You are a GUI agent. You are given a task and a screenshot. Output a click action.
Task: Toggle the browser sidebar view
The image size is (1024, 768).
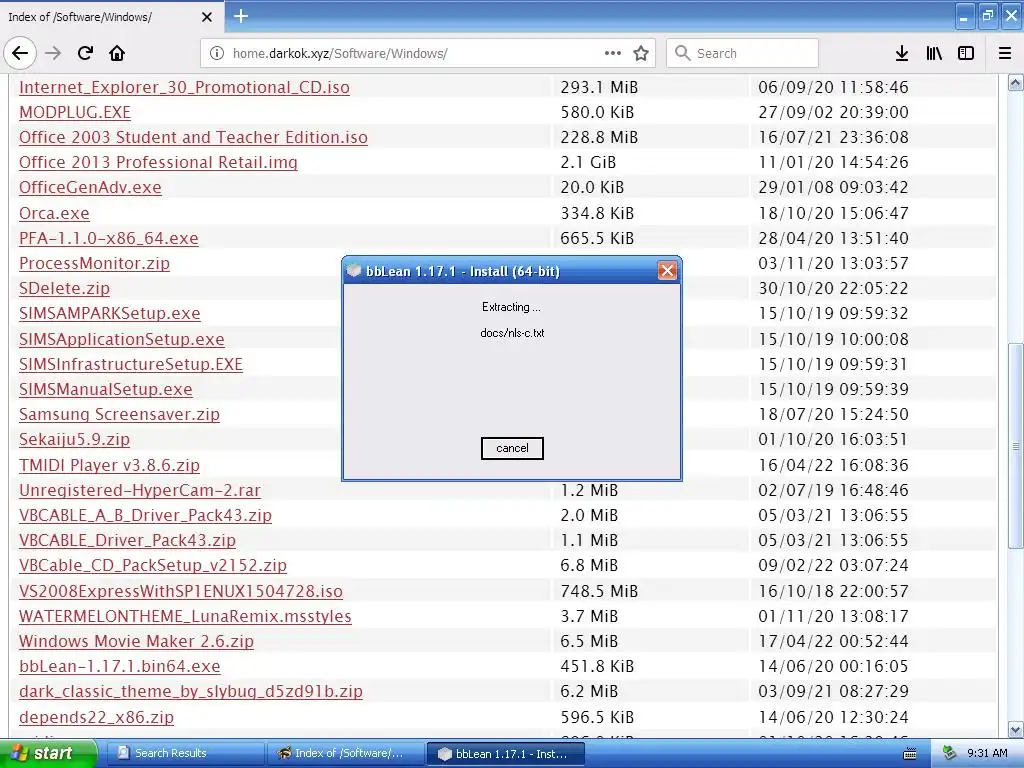[x=966, y=53]
